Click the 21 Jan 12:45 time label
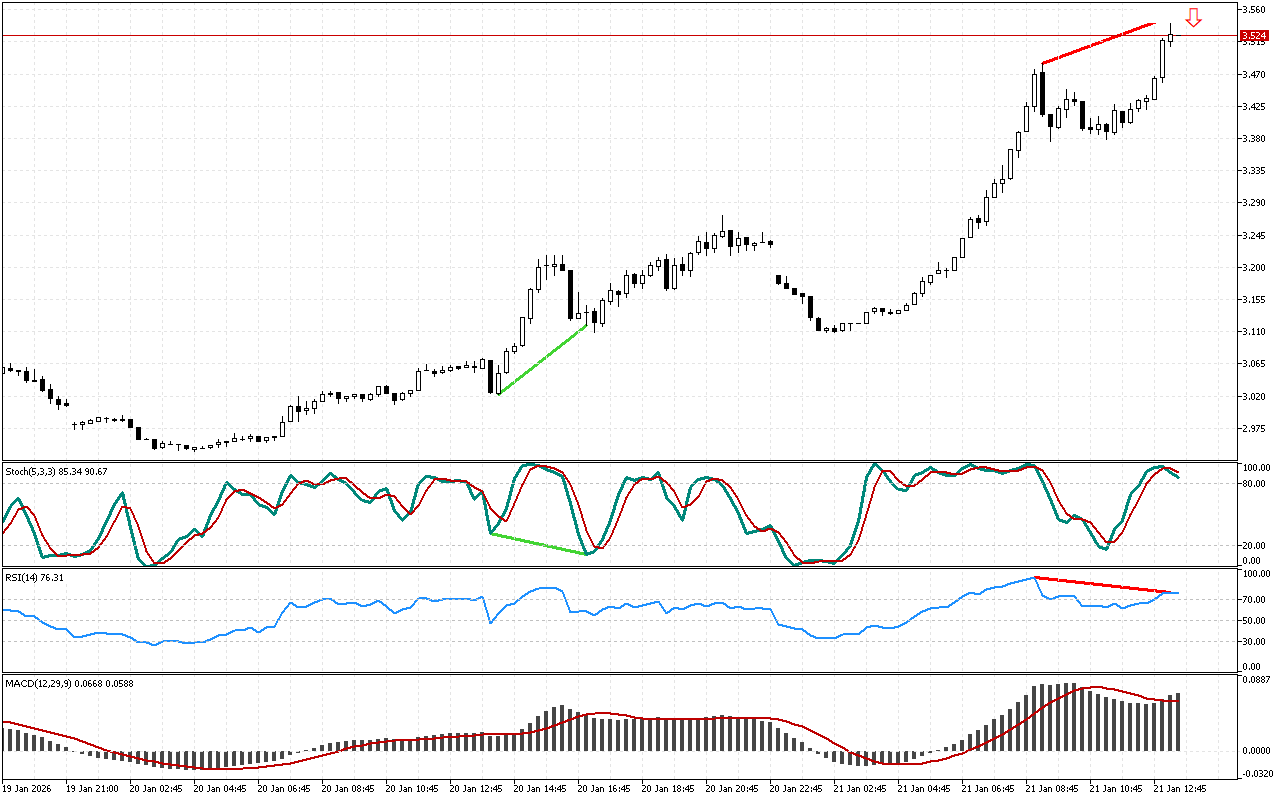1280x800 pixels. 1180,788
